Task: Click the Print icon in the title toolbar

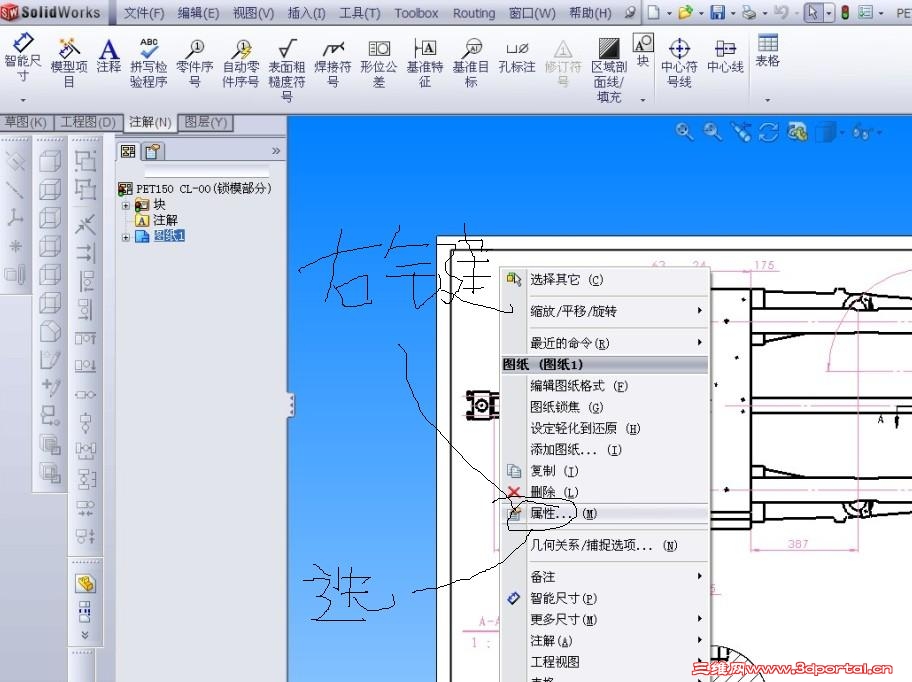Action: (x=749, y=12)
